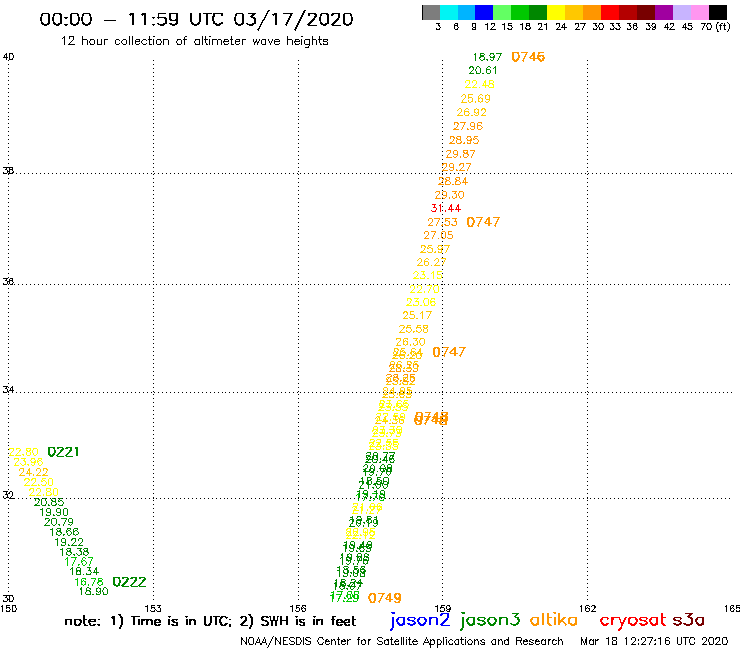The height and width of the screenshot is (650, 740).
Task: Select the wave height value 25.69
Action: [x=476, y=99]
